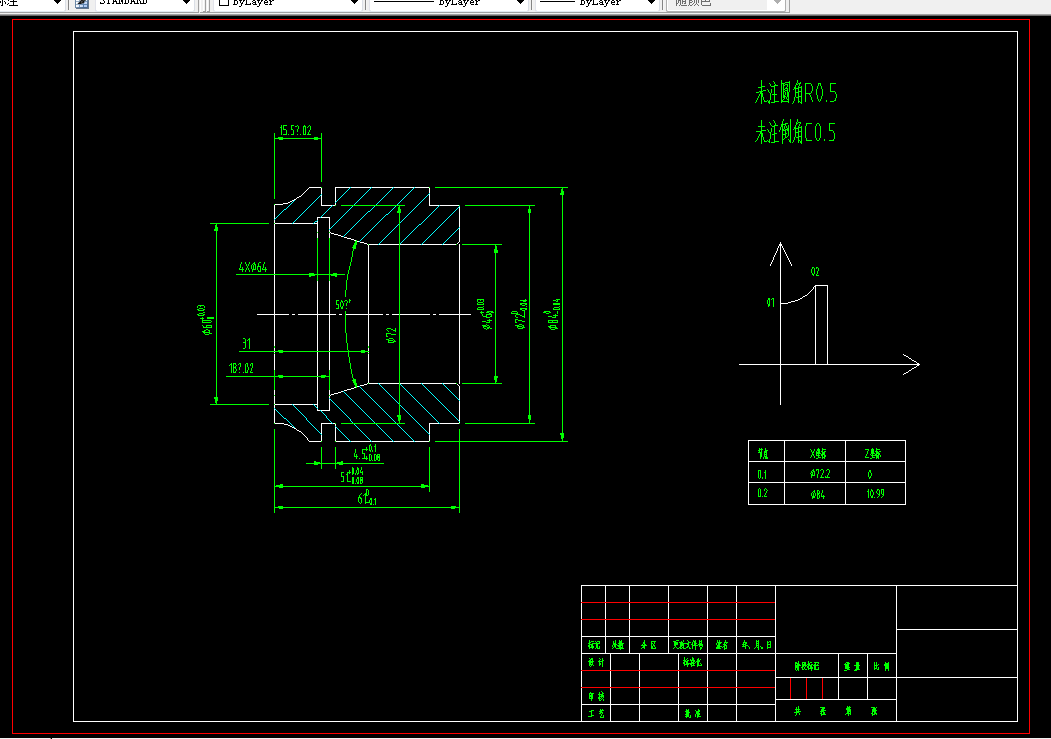Image resolution: width=1051 pixels, height=739 pixels.
Task: Select the 18?.02 dimension text
Action: coord(241,368)
